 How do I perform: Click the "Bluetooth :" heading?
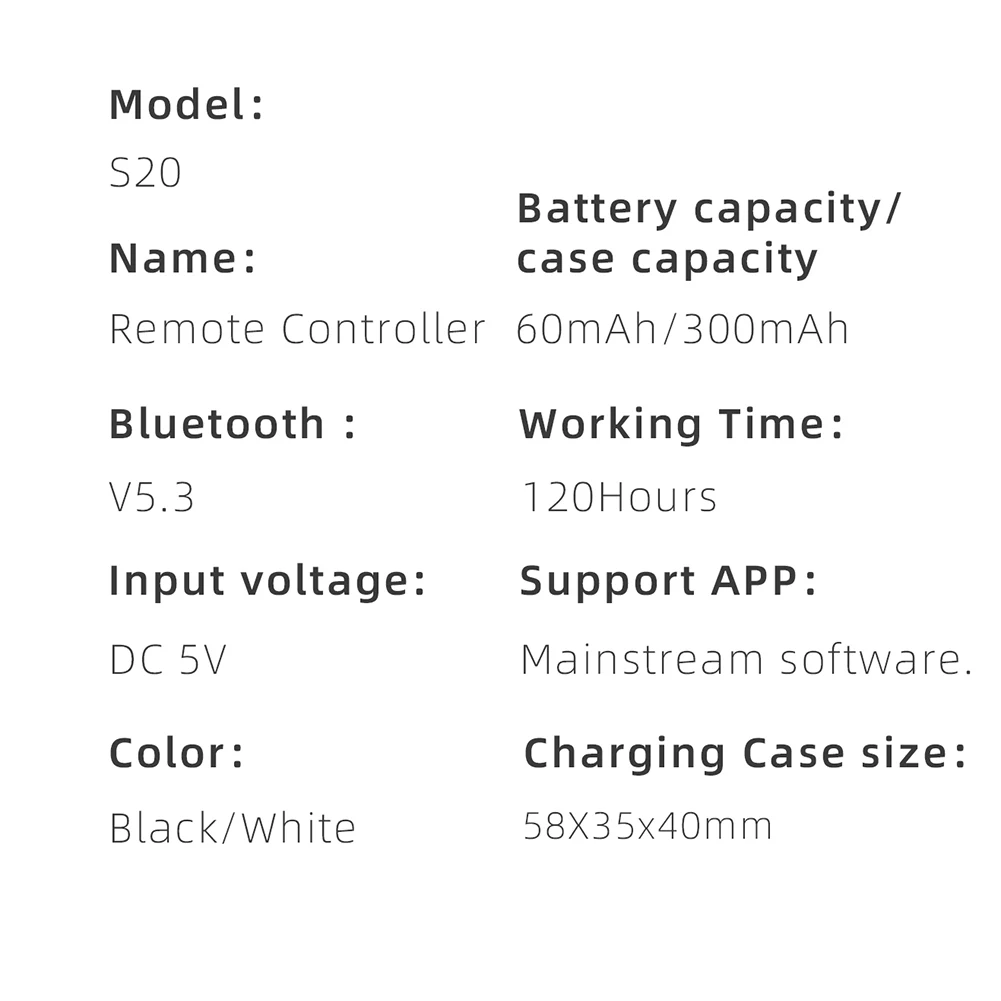point(232,424)
